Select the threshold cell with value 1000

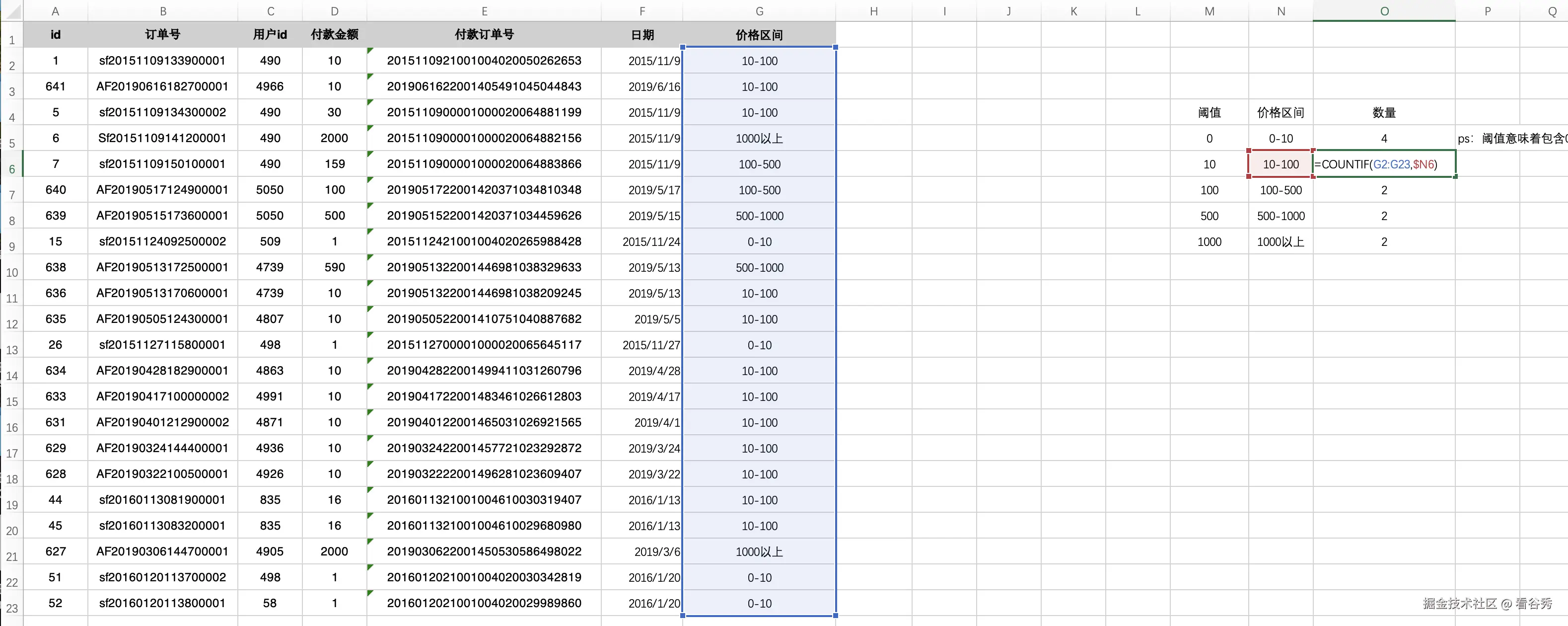point(1209,241)
